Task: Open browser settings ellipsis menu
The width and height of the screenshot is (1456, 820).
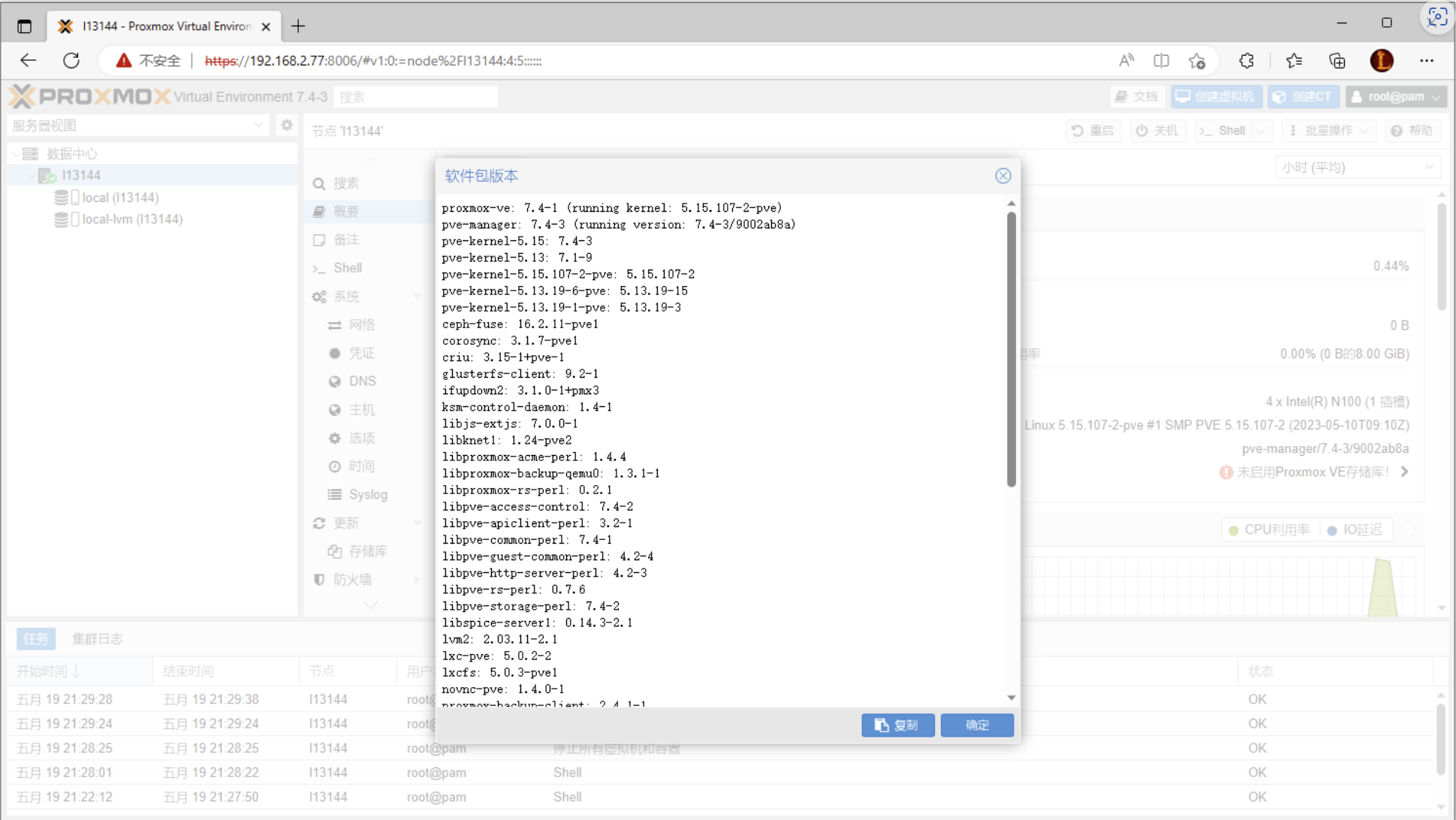Action: click(x=1427, y=61)
